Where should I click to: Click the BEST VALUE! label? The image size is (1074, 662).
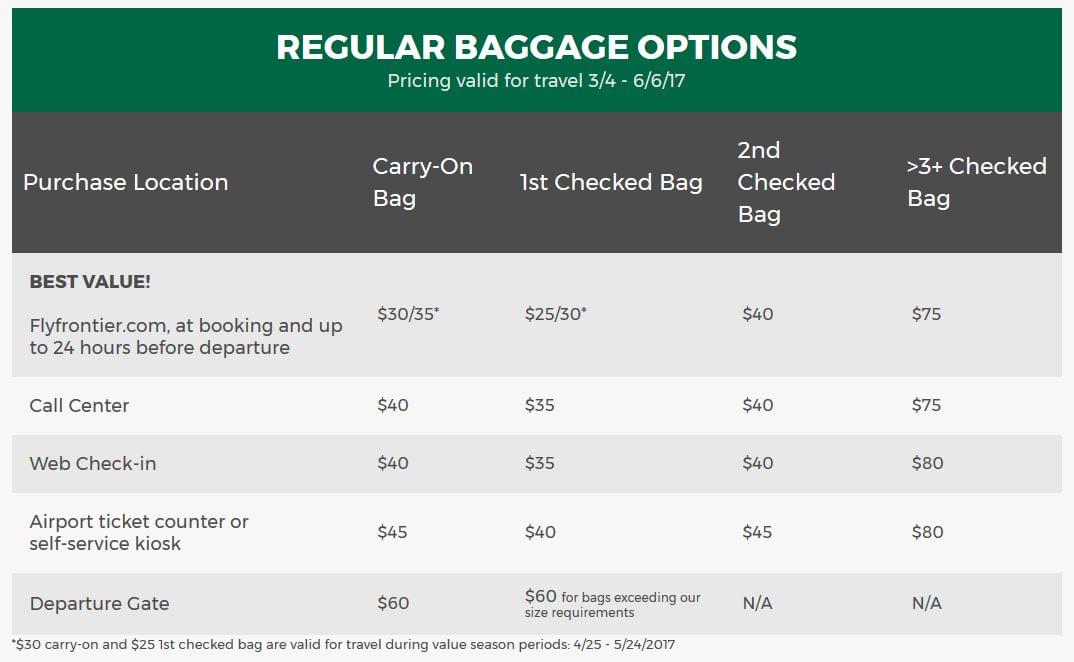[x=90, y=282]
